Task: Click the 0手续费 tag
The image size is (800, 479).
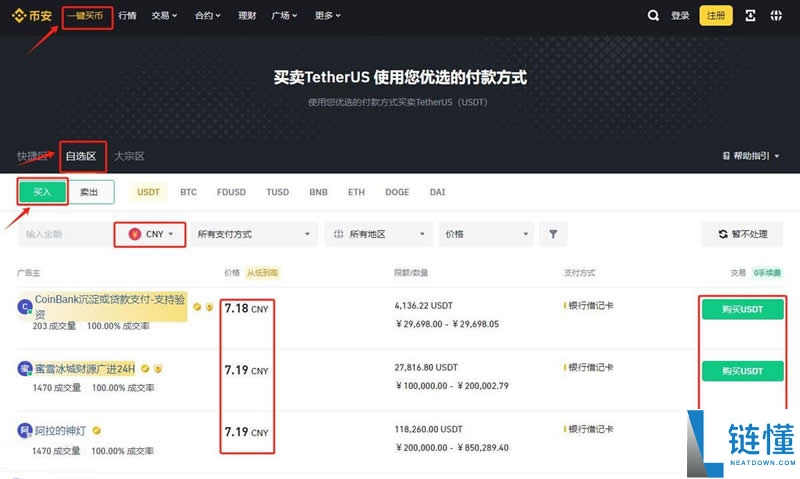Action: (767, 273)
